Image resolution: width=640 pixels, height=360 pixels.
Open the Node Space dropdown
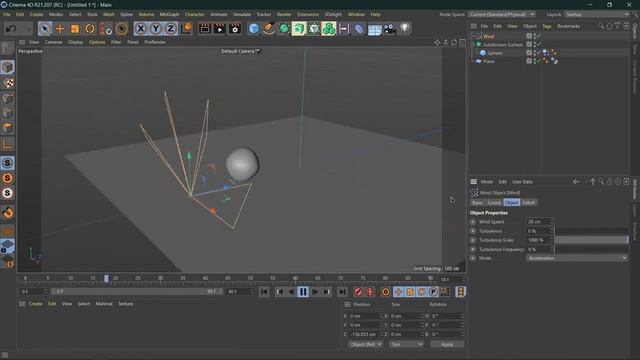[502, 14]
